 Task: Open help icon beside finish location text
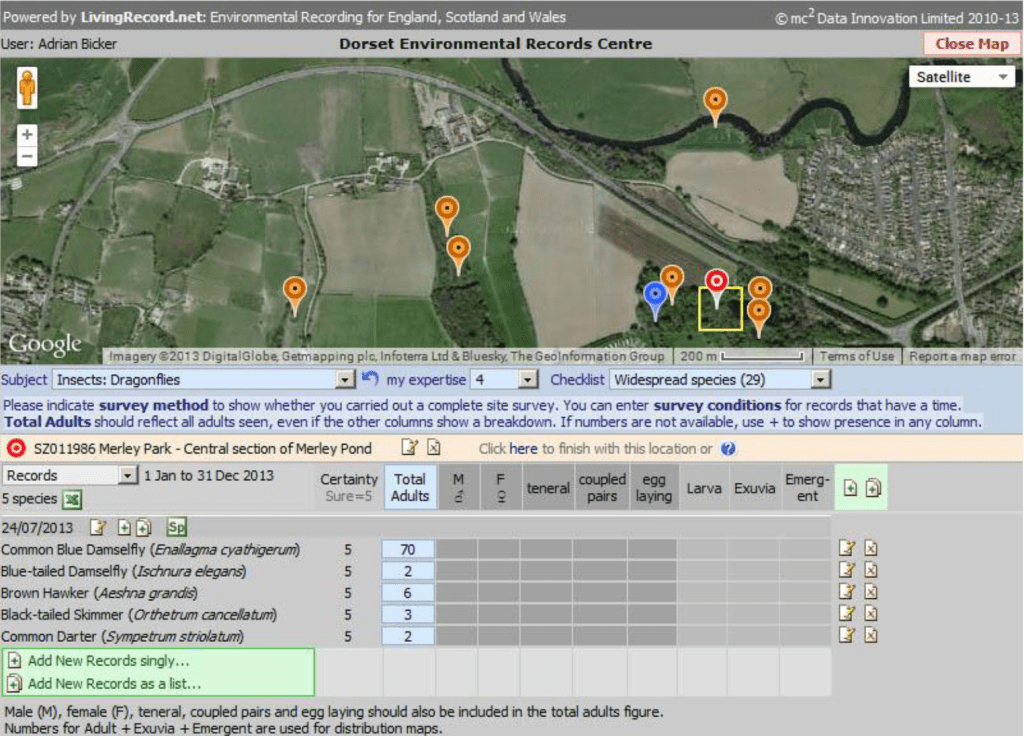(x=728, y=449)
